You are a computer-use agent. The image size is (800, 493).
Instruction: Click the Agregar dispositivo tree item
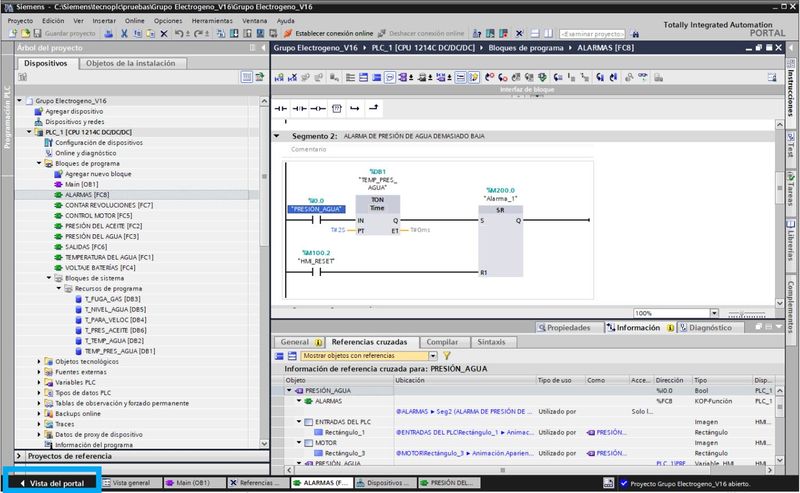point(74,111)
